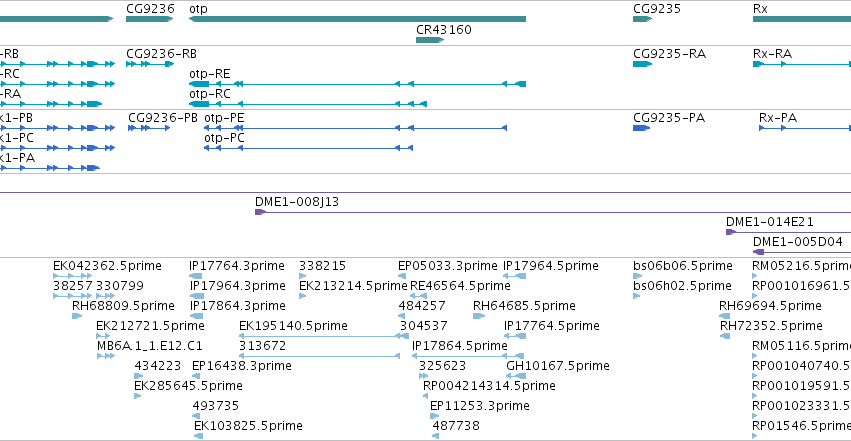The height and width of the screenshot is (441, 851).
Task: Select the 330799 feature
Action: click(x=105, y=296)
